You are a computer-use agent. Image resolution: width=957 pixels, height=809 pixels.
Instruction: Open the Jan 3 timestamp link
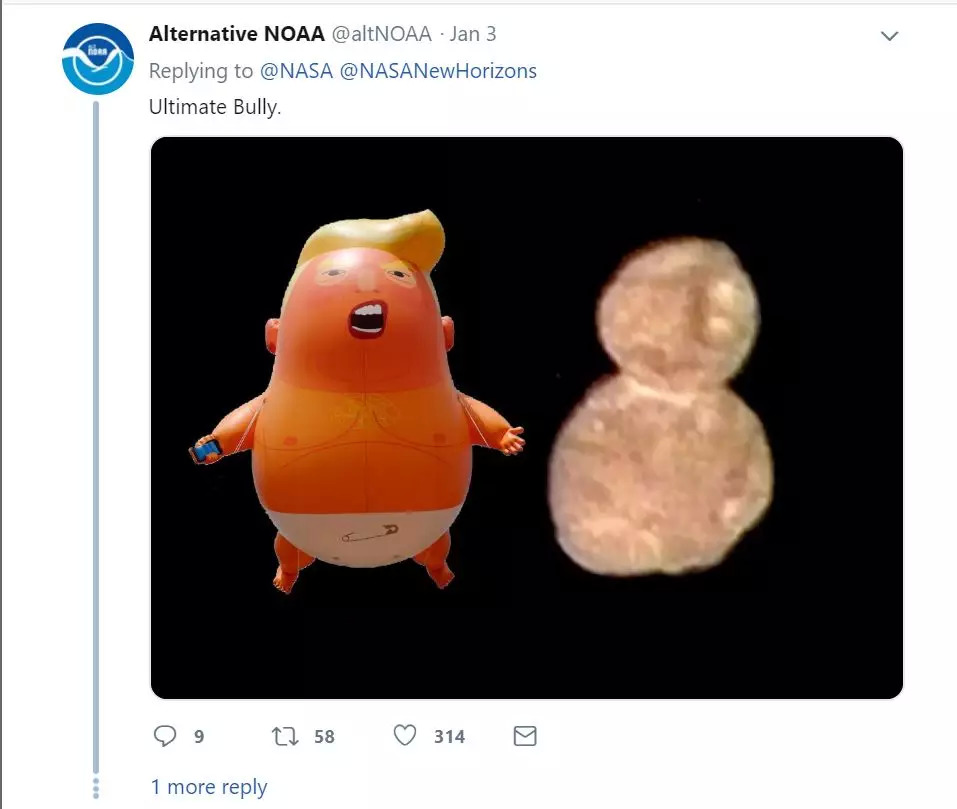(473, 34)
